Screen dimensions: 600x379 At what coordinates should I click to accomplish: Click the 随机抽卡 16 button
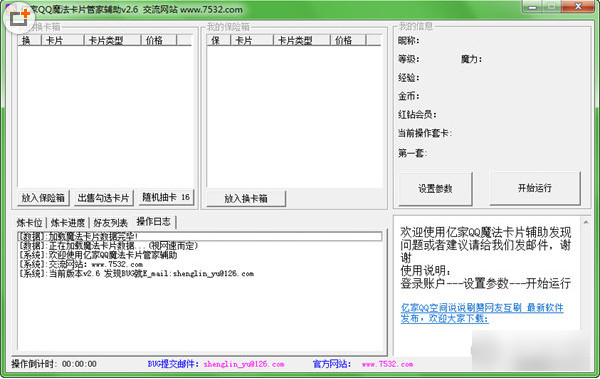click(166, 198)
